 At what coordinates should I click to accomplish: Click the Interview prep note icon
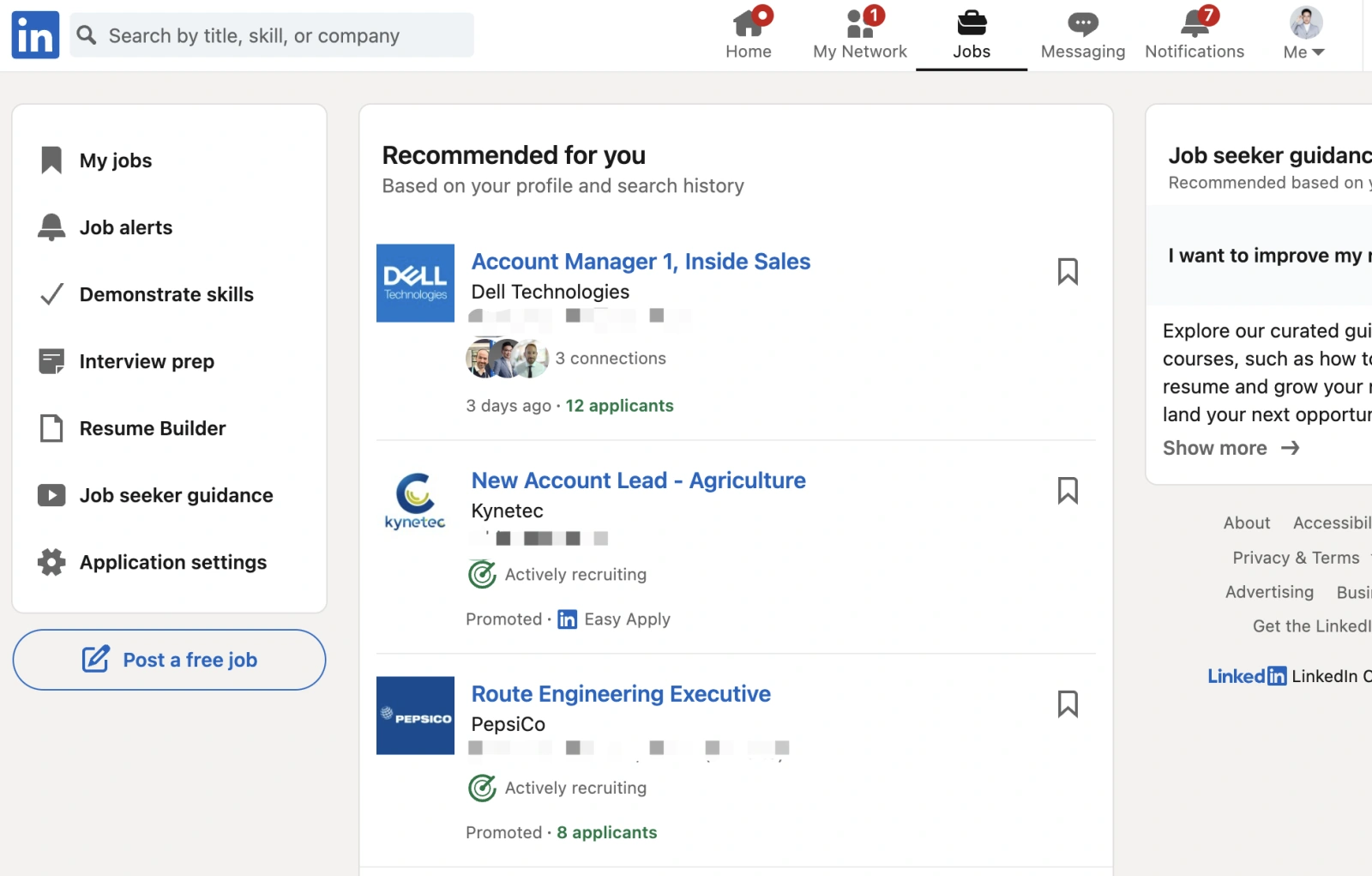tap(51, 361)
